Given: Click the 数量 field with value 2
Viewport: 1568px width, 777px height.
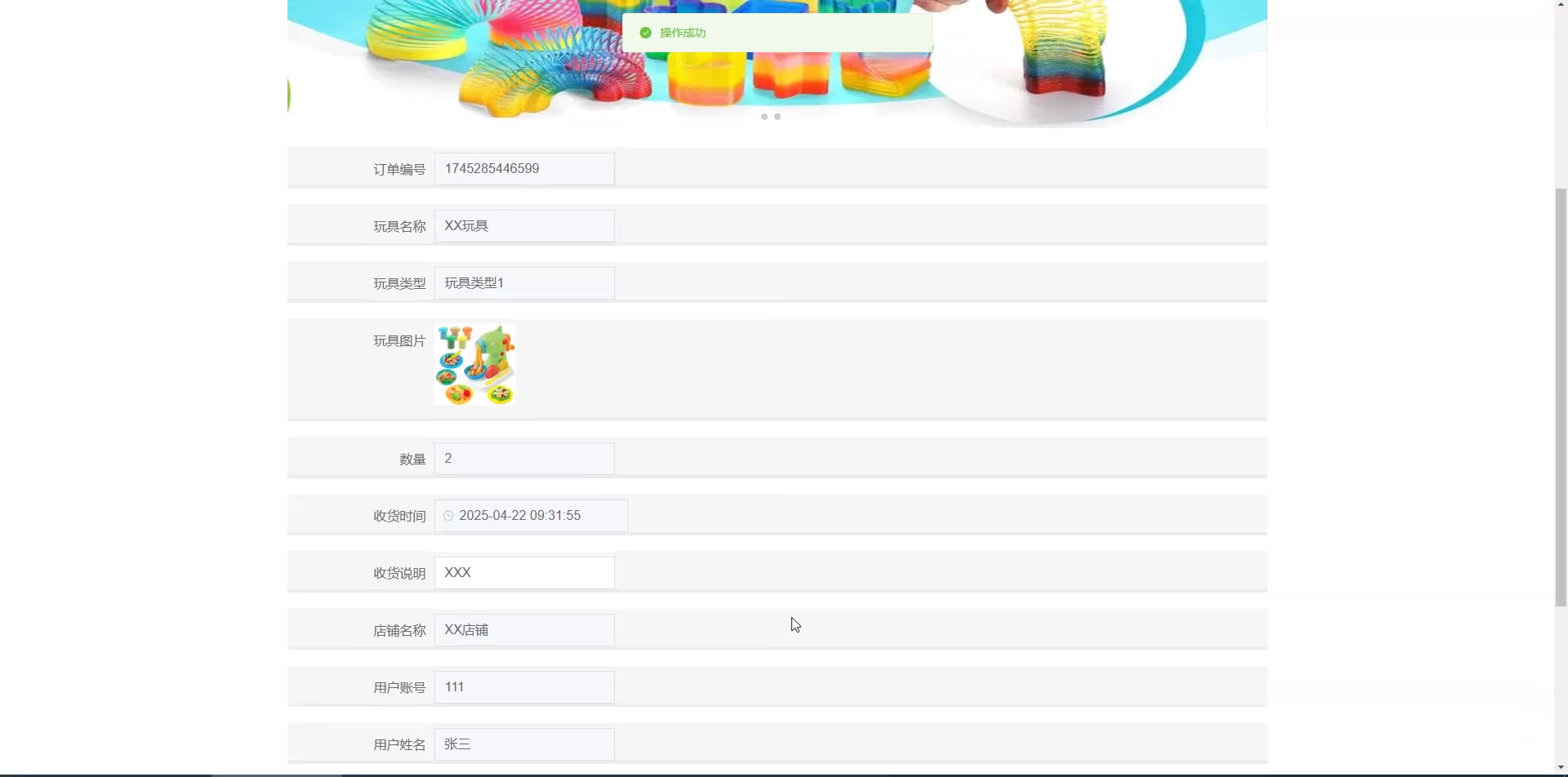Looking at the screenshot, I should 524,459.
